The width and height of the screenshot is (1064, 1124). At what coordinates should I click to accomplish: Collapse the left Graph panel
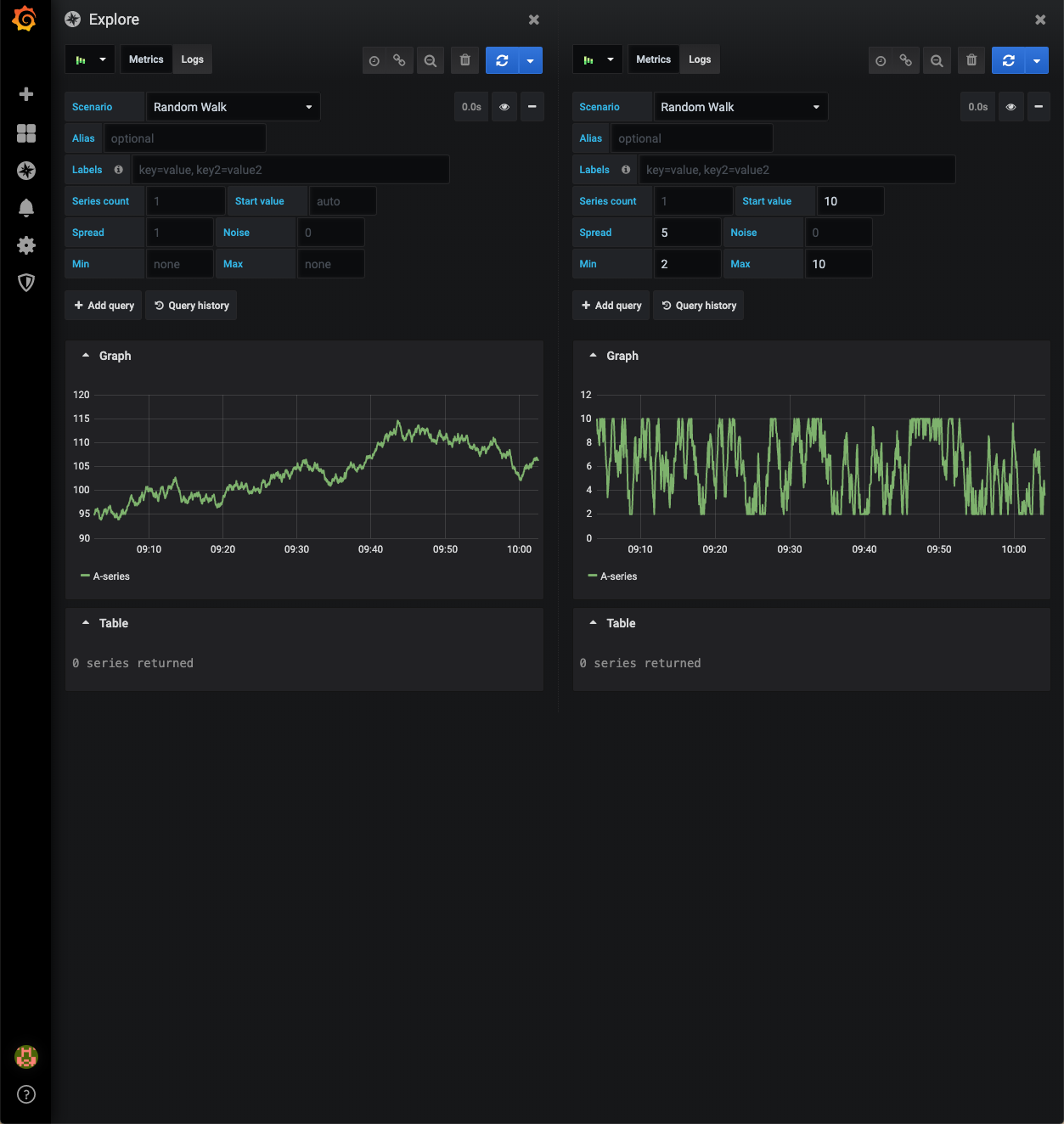tap(86, 356)
